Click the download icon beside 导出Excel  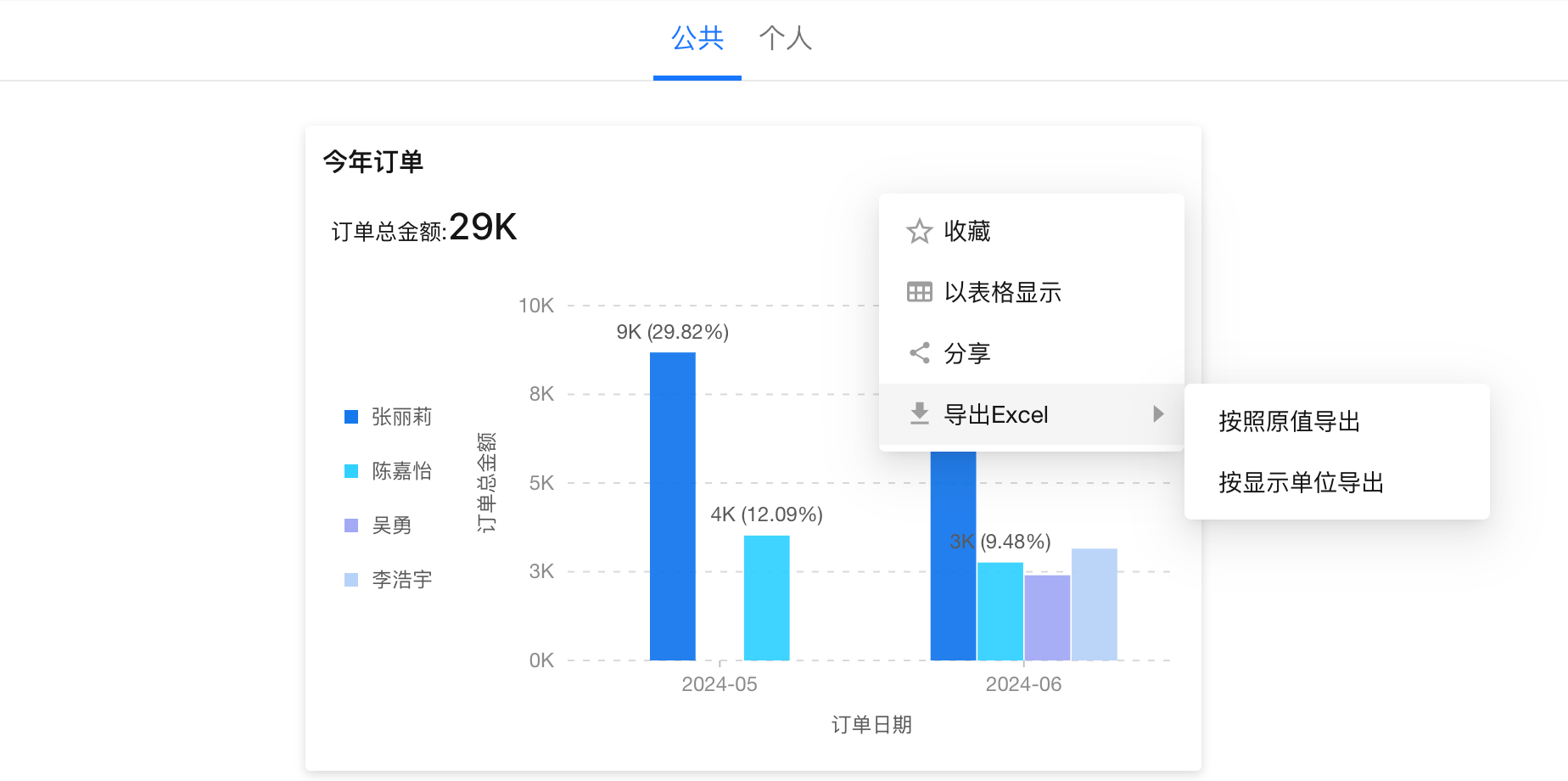click(x=919, y=414)
